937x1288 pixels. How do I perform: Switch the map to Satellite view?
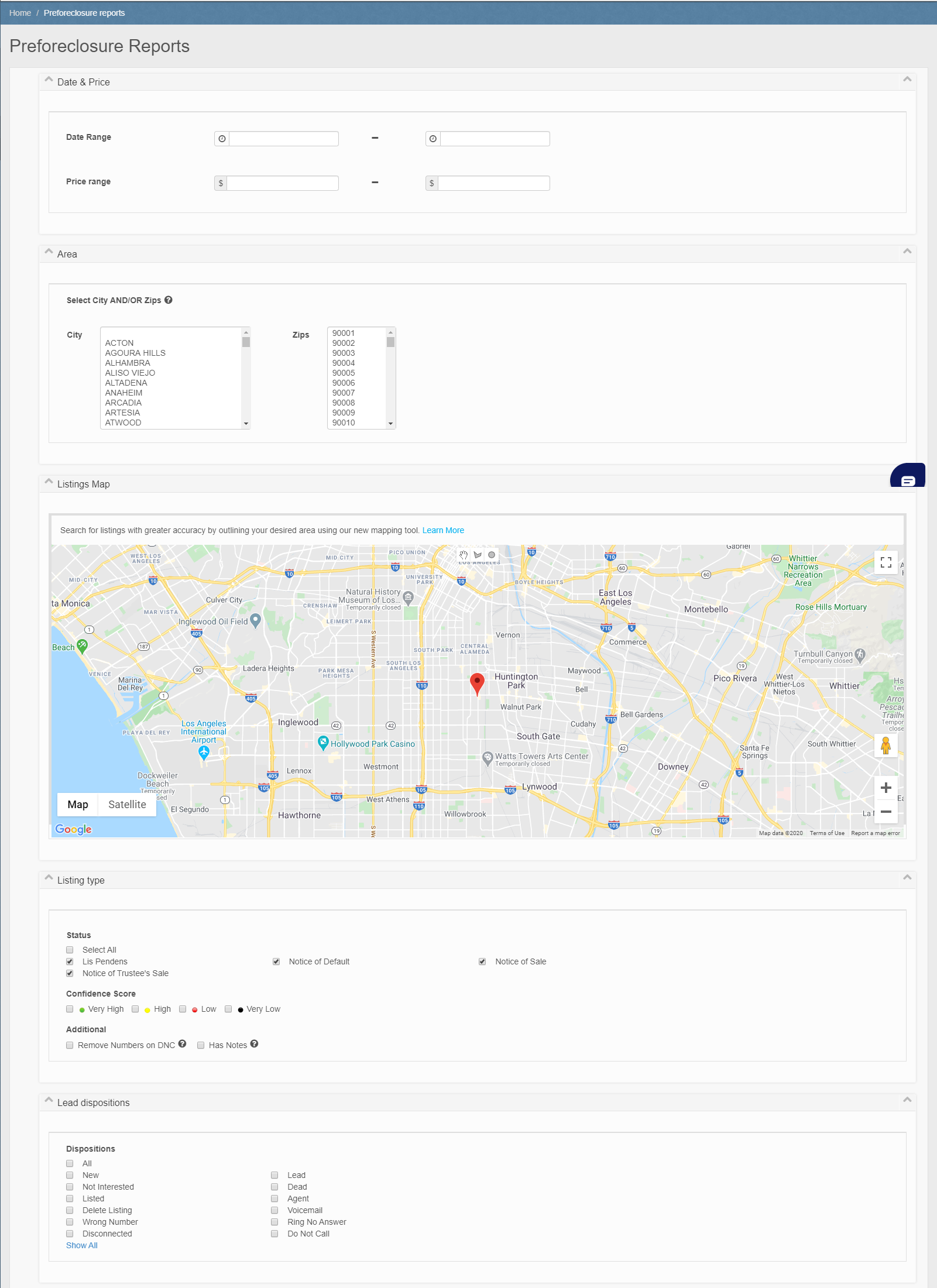coord(127,805)
